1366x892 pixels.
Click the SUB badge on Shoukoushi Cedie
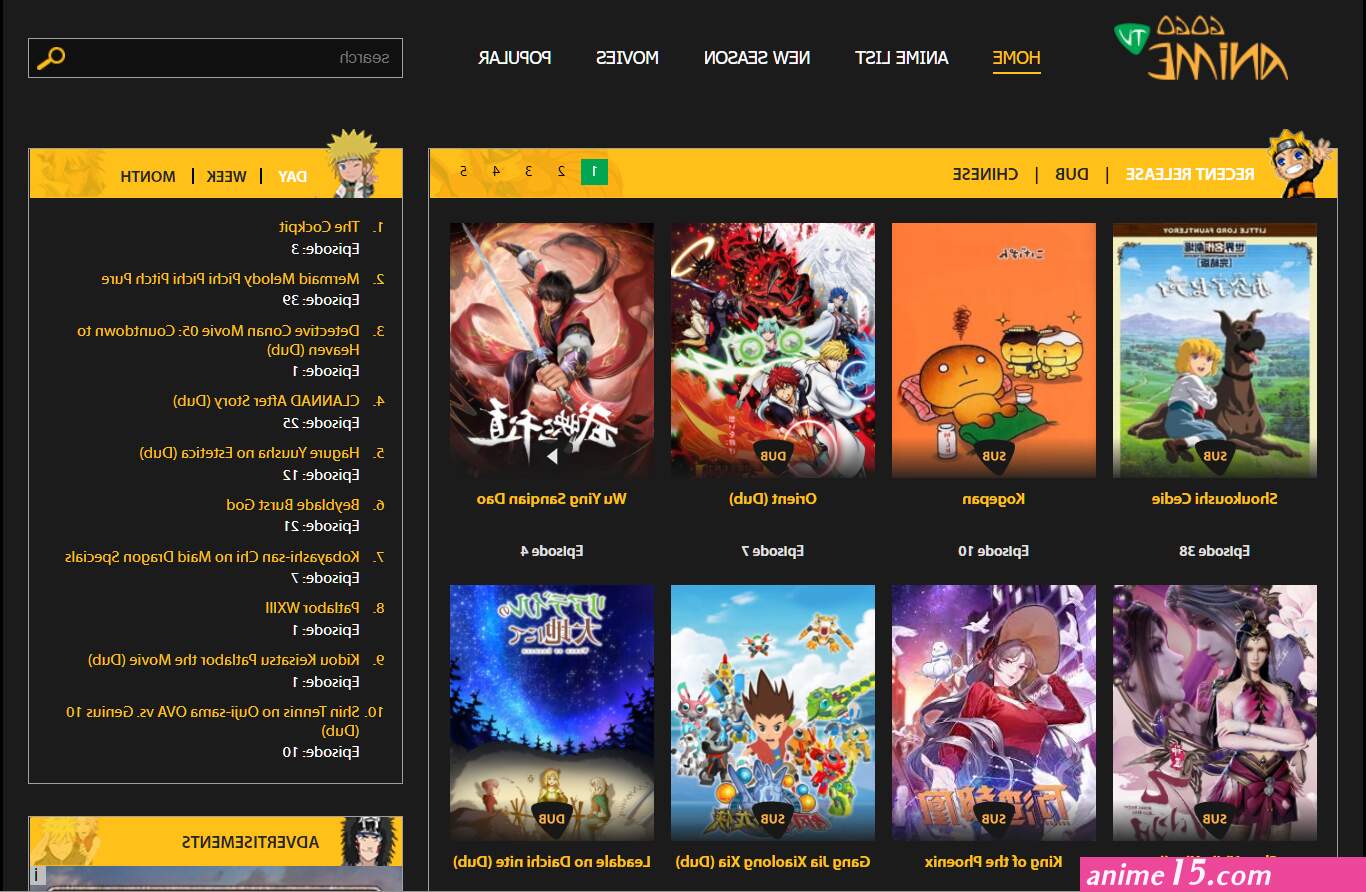pyautogui.click(x=1214, y=456)
